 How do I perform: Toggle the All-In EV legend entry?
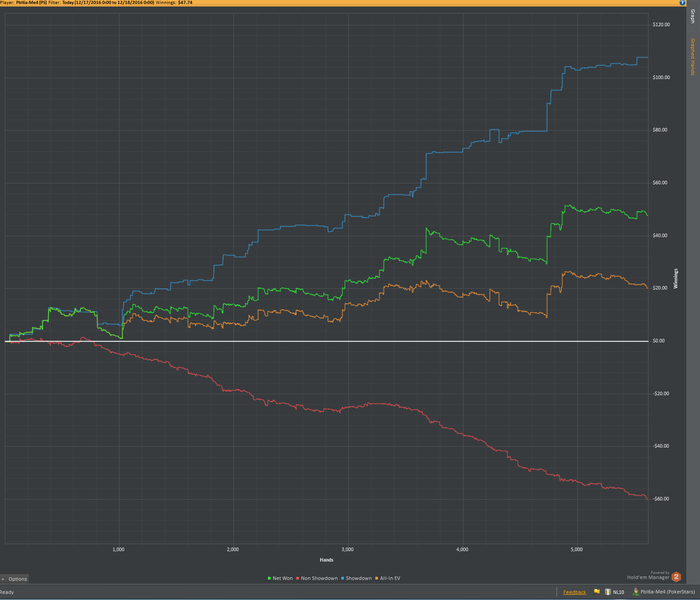388,578
